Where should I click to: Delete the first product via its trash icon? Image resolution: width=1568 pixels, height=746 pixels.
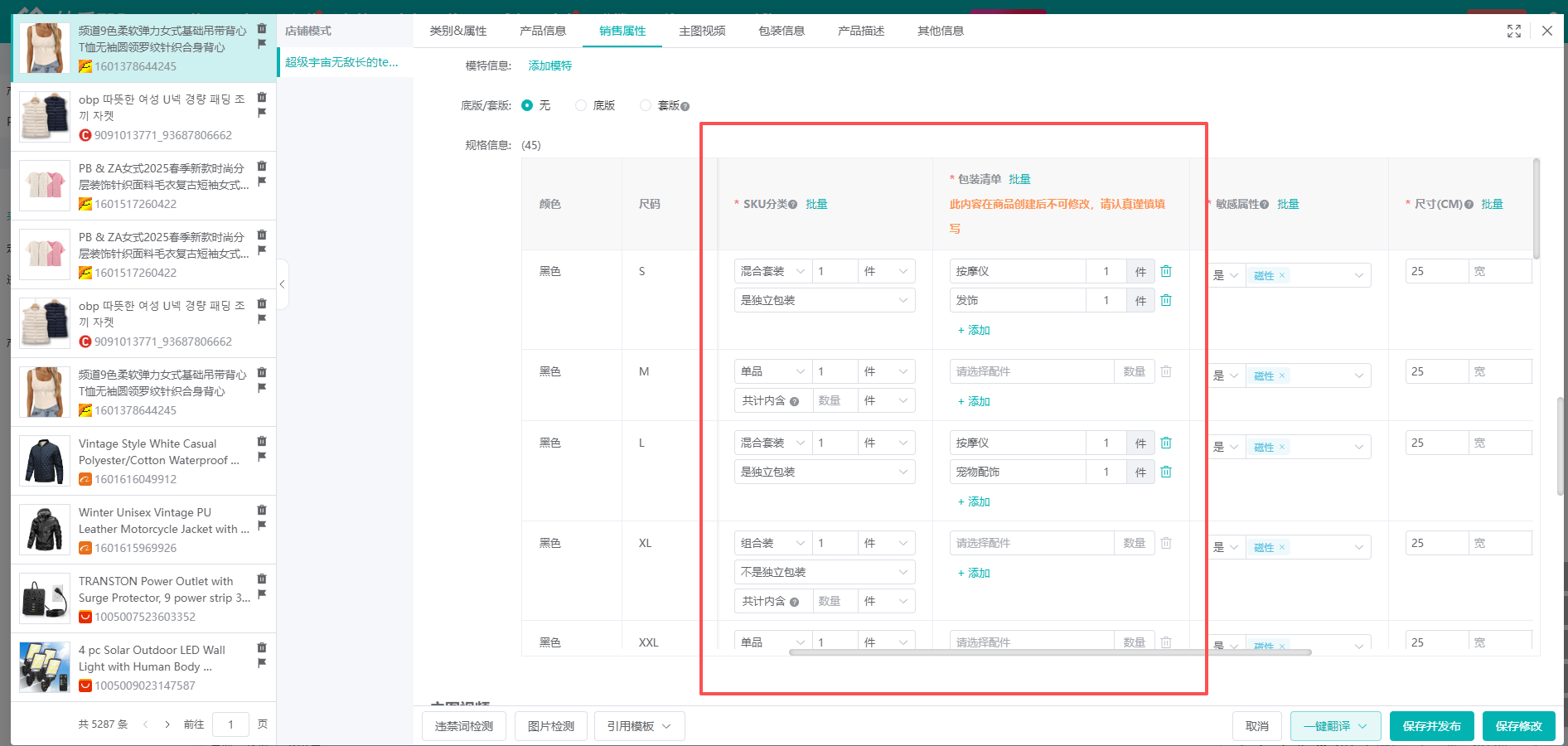coord(263,27)
